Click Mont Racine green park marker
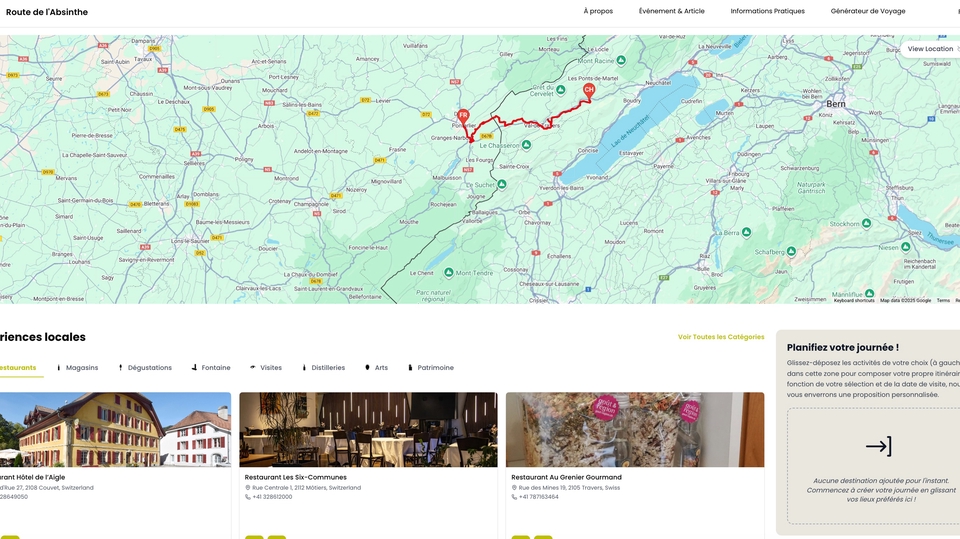This screenshot has width=960, height=539. point(621,60)
